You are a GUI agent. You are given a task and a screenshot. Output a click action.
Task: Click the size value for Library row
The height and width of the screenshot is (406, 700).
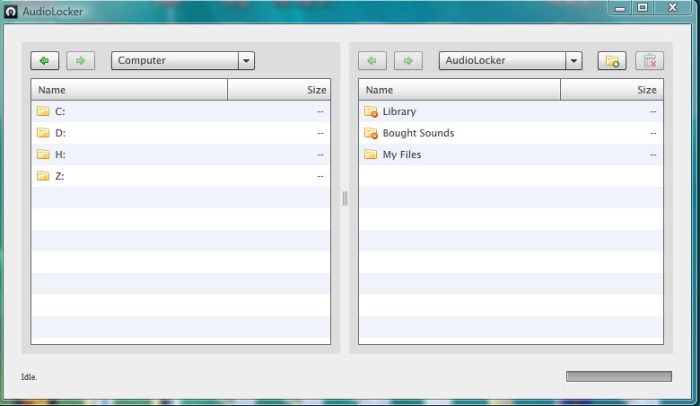[653, 112]
